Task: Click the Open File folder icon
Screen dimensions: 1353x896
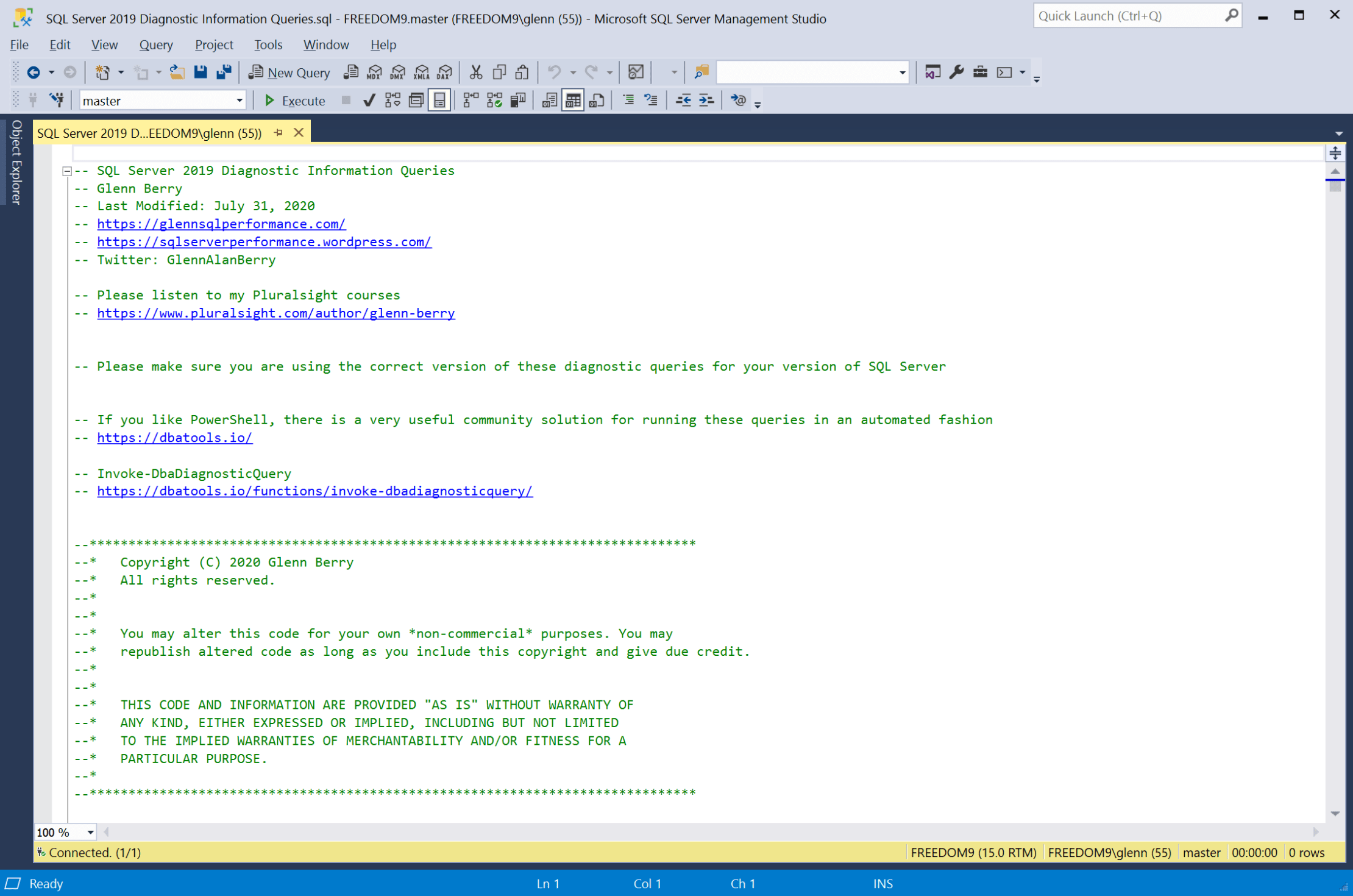Action: click(177, 72)
